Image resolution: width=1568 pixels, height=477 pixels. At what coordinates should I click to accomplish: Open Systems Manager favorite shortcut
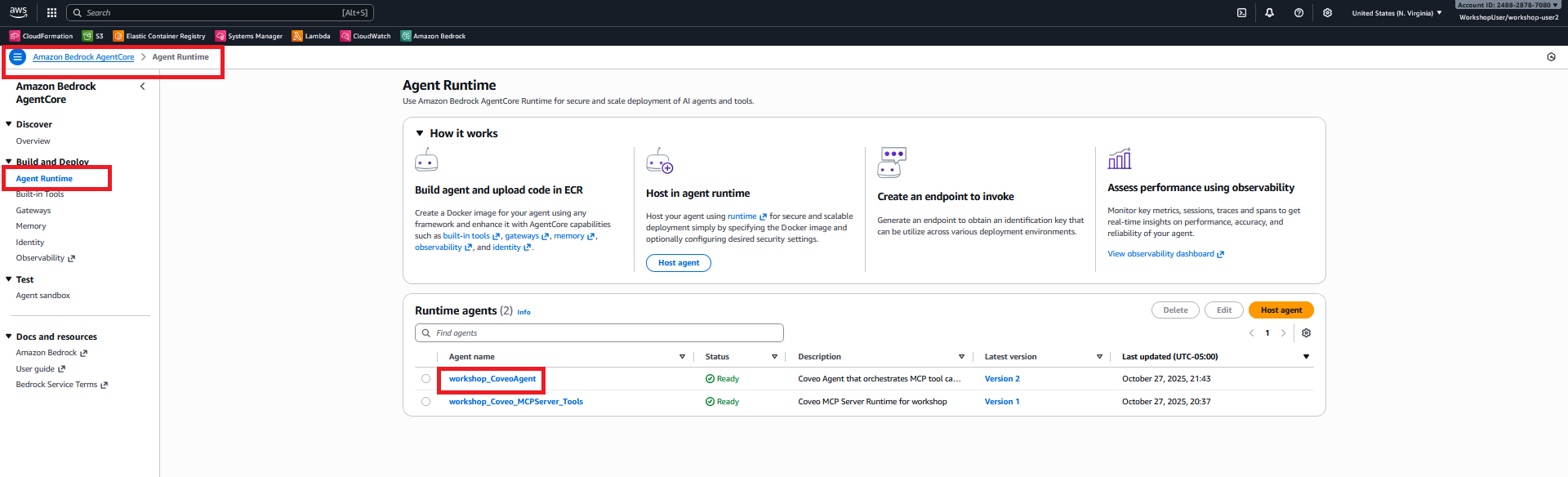[x=249, y=36]
